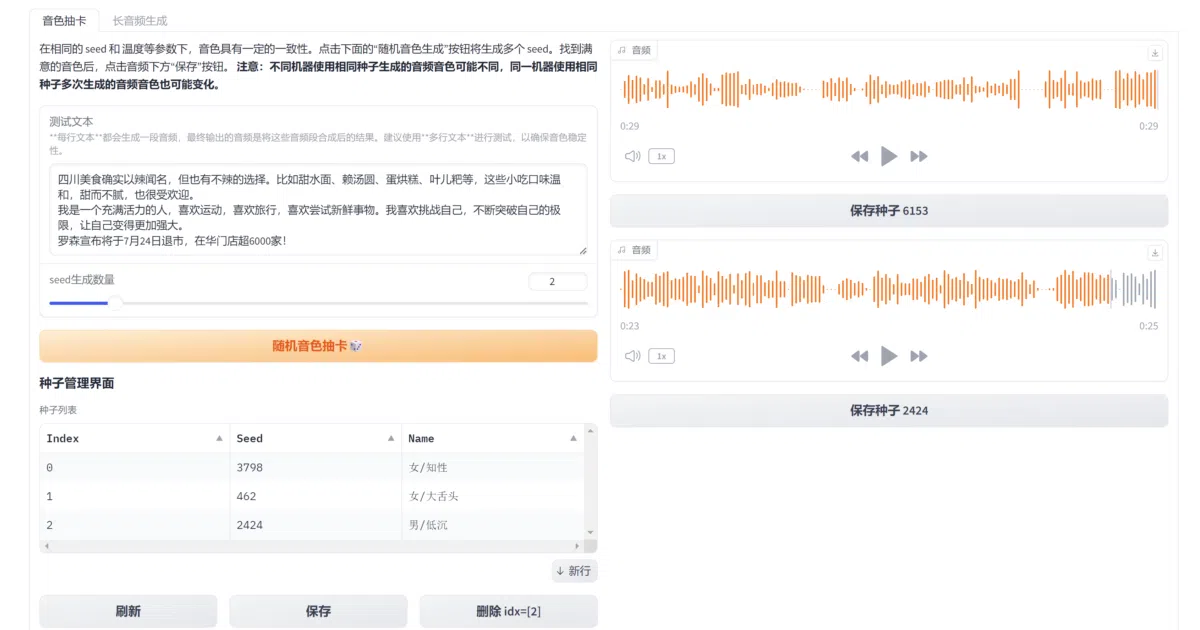Click 保存种子 6153 button
1200x630 pixels.
(x=889, y=211)
